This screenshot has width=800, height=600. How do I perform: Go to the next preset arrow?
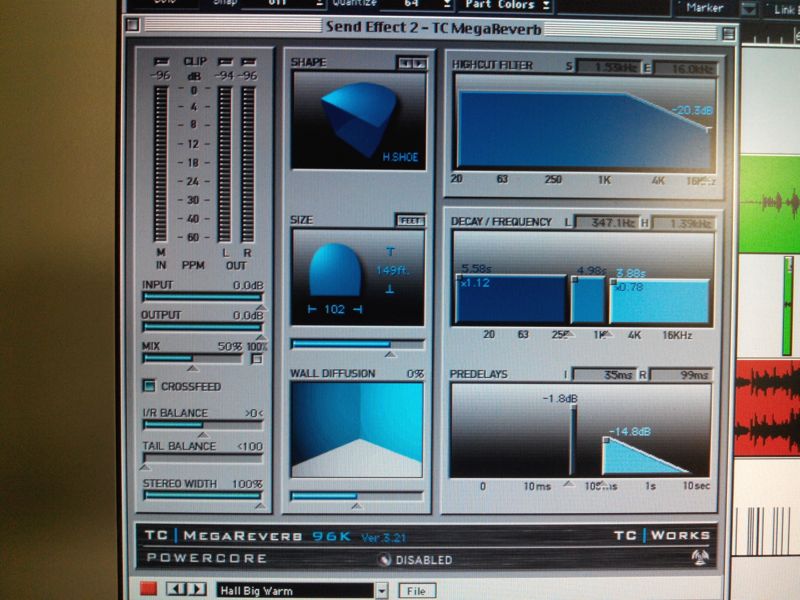[197, 589]
